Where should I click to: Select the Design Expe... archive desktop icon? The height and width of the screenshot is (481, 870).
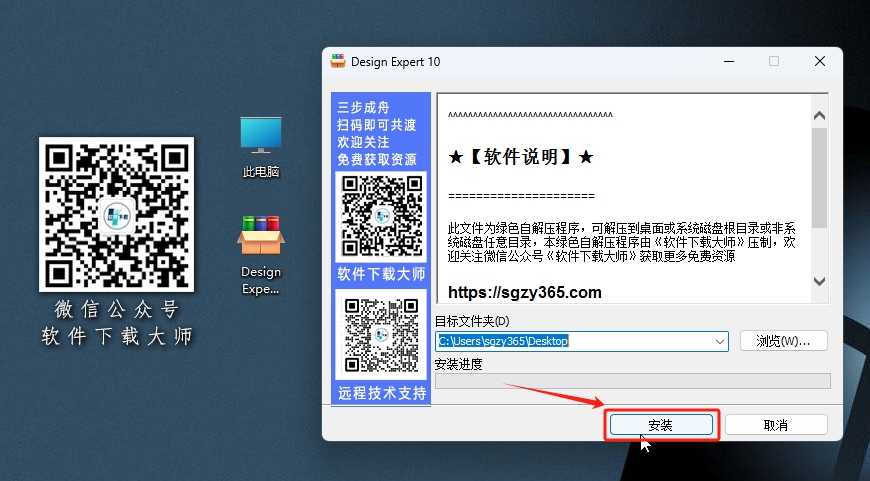[x=261, y=255]
